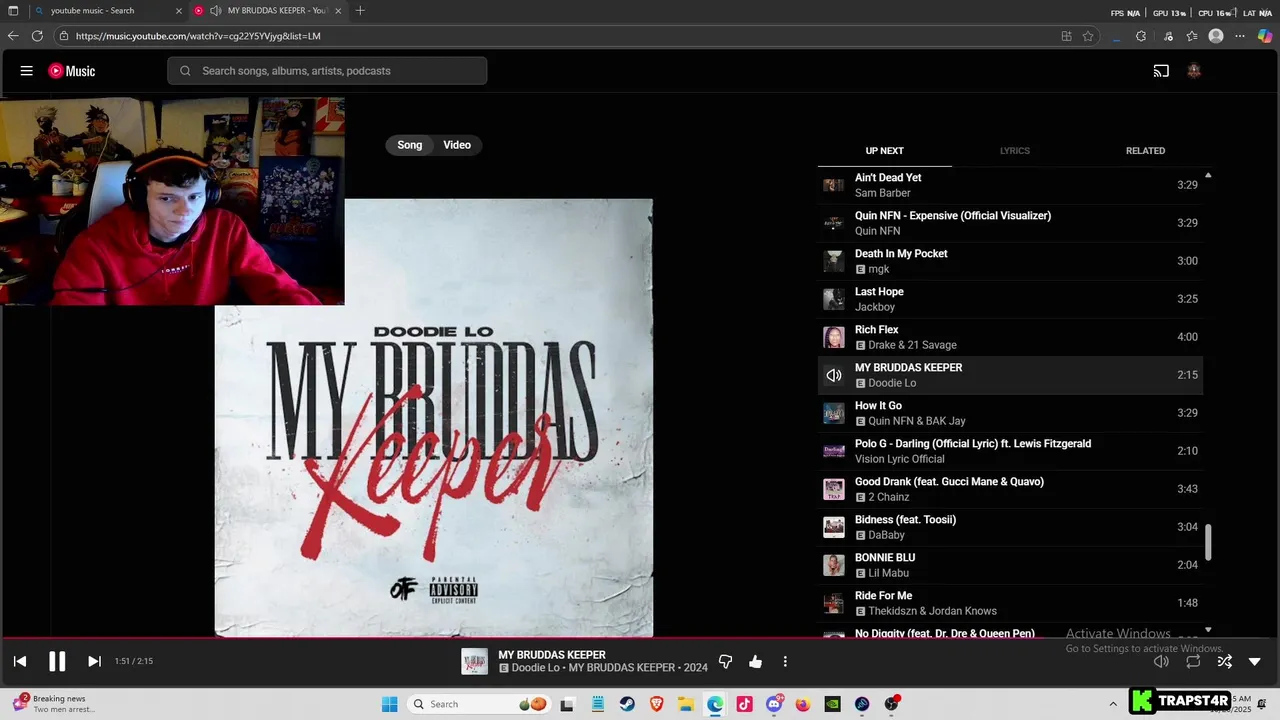Viewport: 1280px width, 720px height.
Task: Open the account avatar menu in YouTube Music
Action: 1193,71
